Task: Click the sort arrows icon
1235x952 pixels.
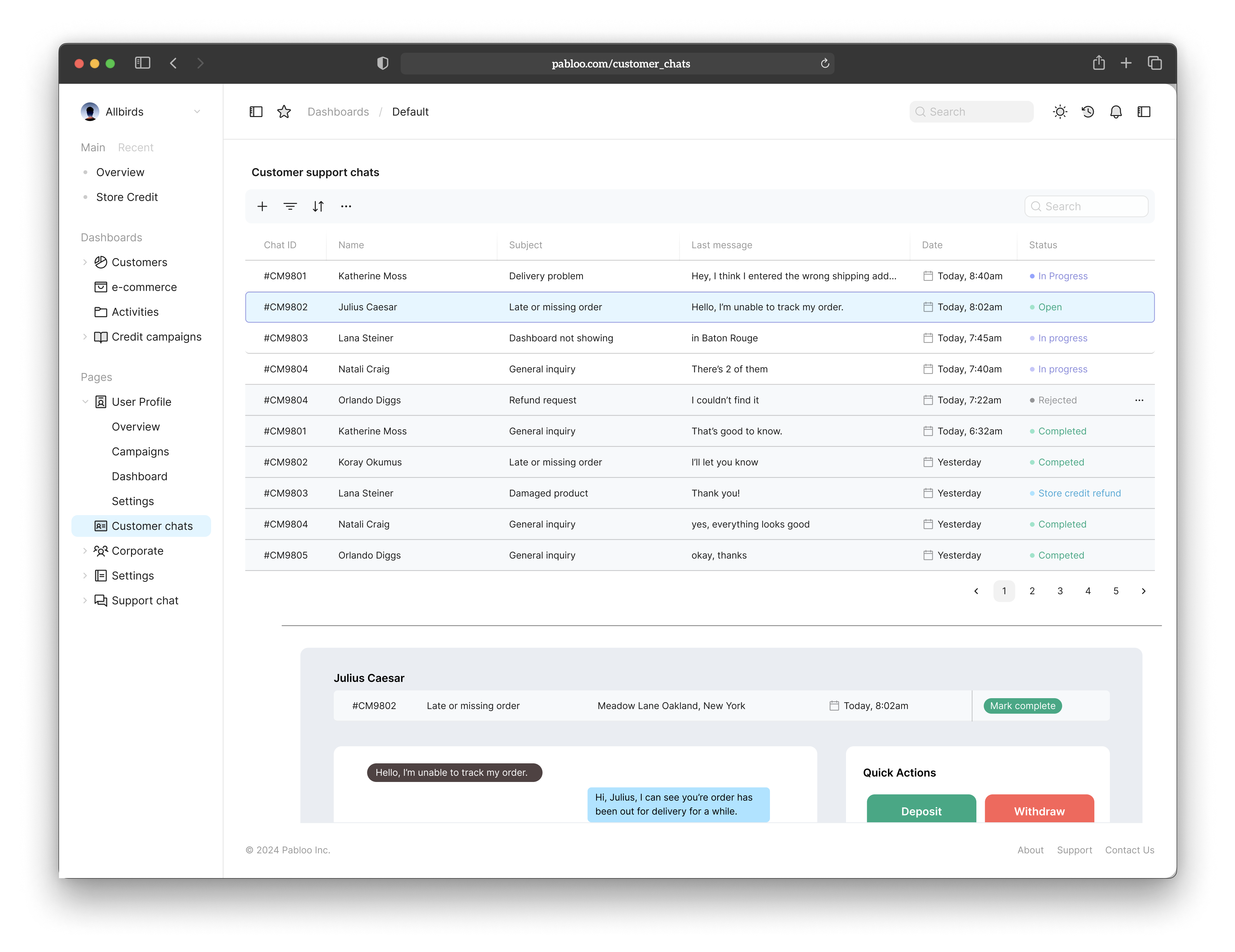Action: click(318, 206)
